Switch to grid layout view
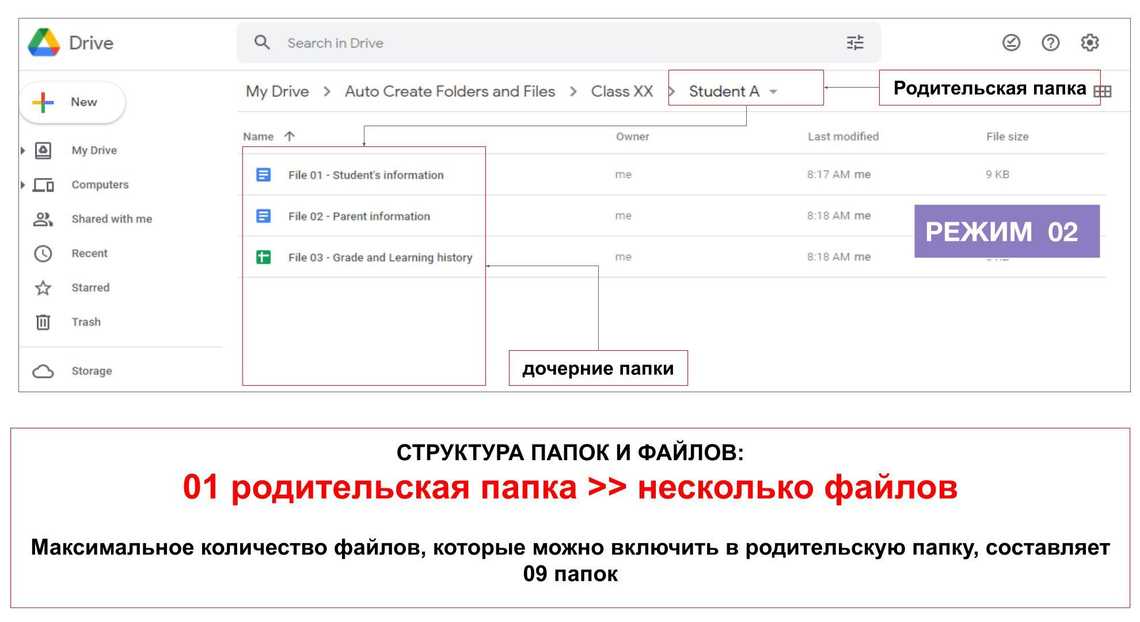The height and width of the screenshot is (622, 1140). pos(1102,91)
